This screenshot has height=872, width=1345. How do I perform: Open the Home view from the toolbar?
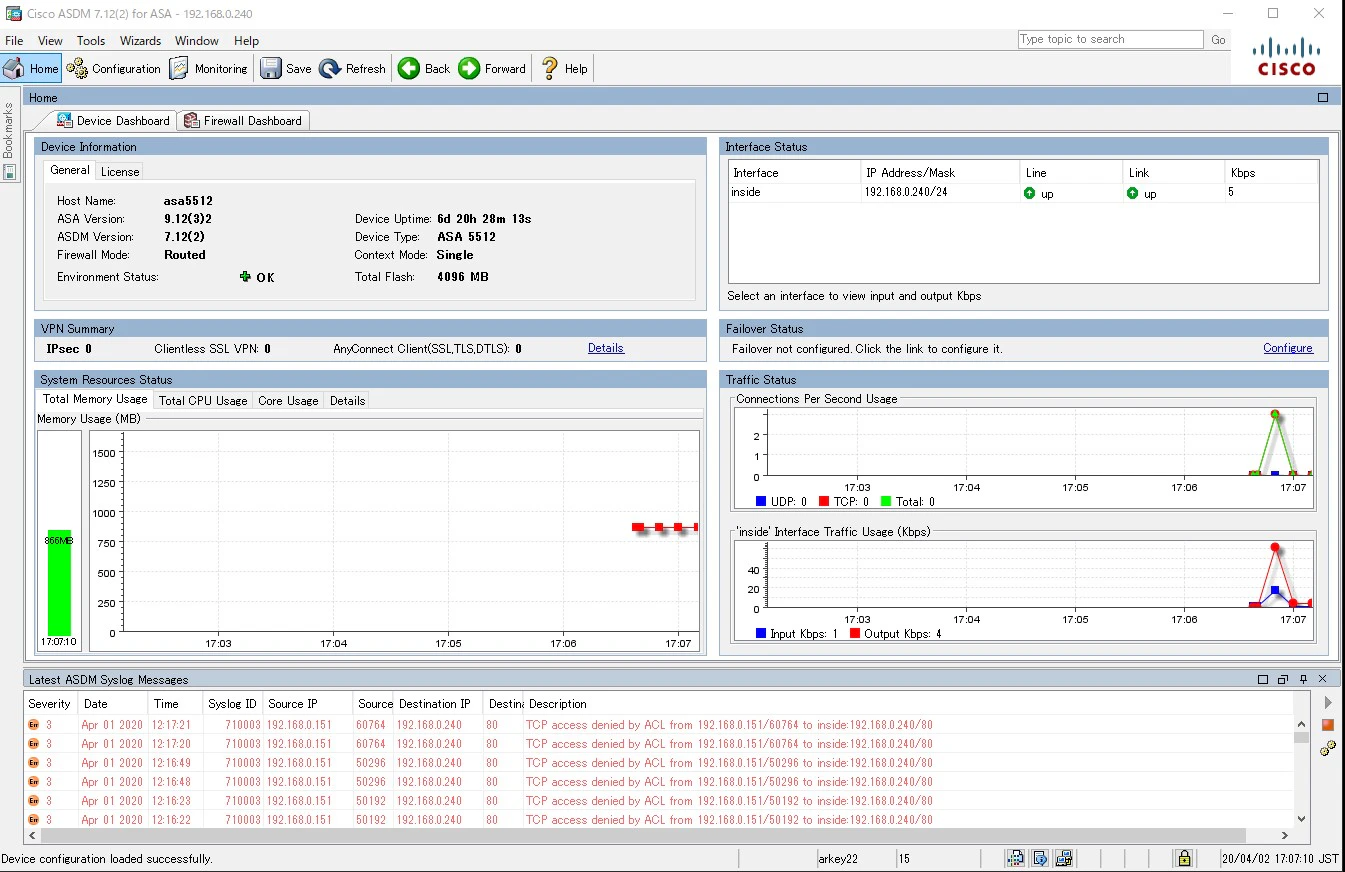(31, 68)
